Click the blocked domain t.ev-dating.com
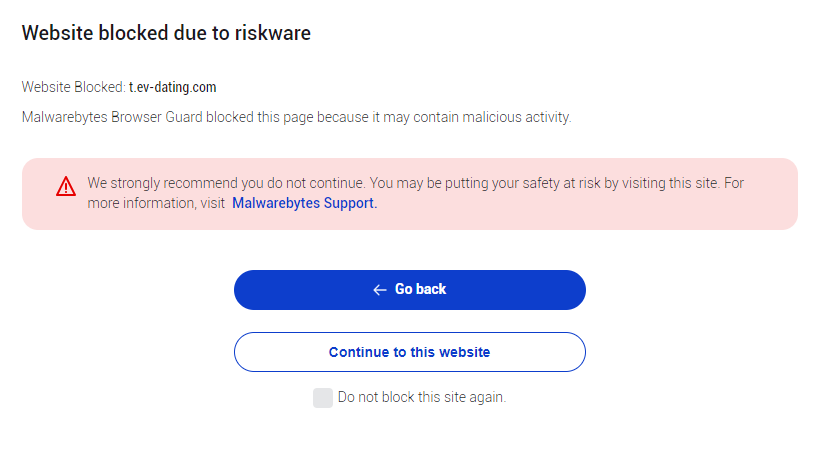Image resolution: width=820 pixels, height=450 pixels. tap(173, 87)
